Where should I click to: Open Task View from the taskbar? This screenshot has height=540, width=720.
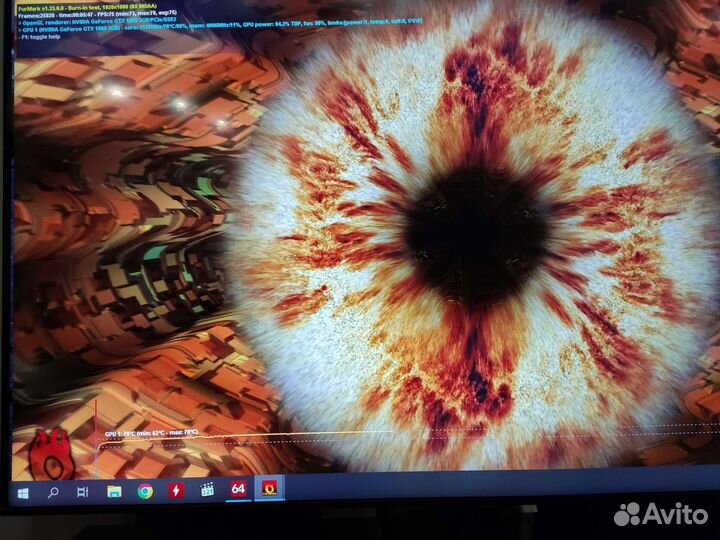83,492
